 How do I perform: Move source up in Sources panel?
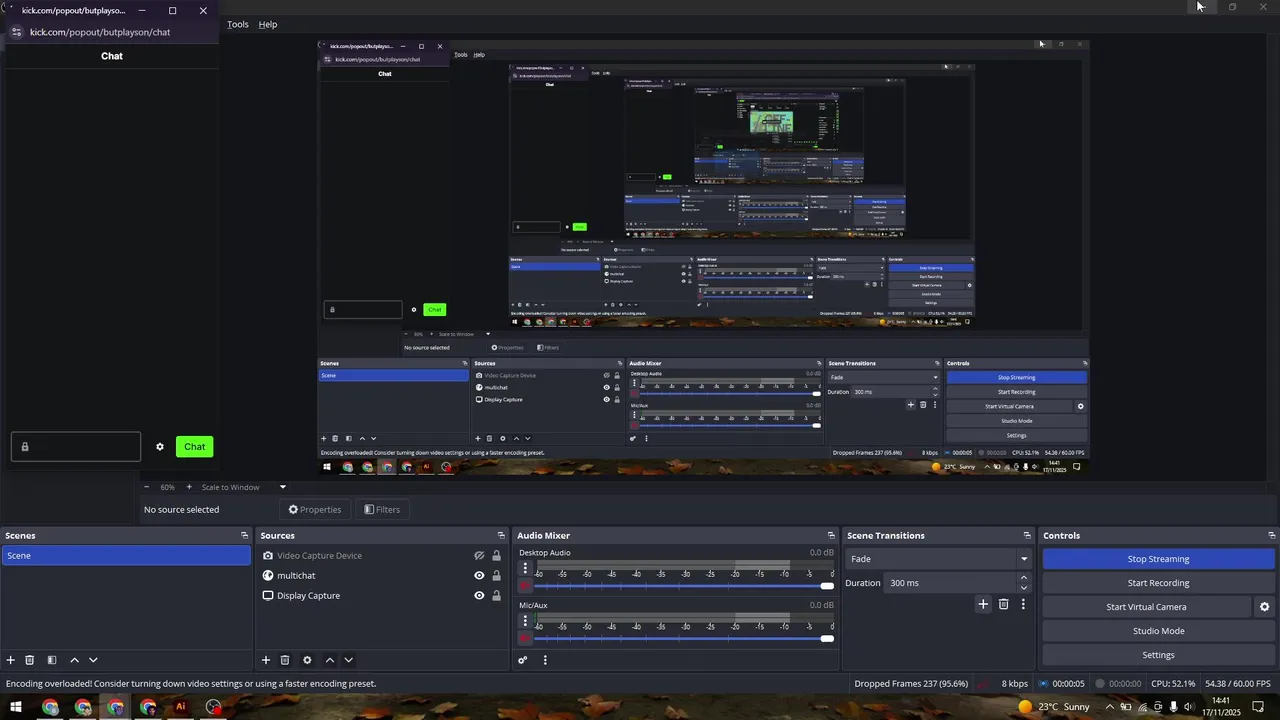(x=328, y=660)
